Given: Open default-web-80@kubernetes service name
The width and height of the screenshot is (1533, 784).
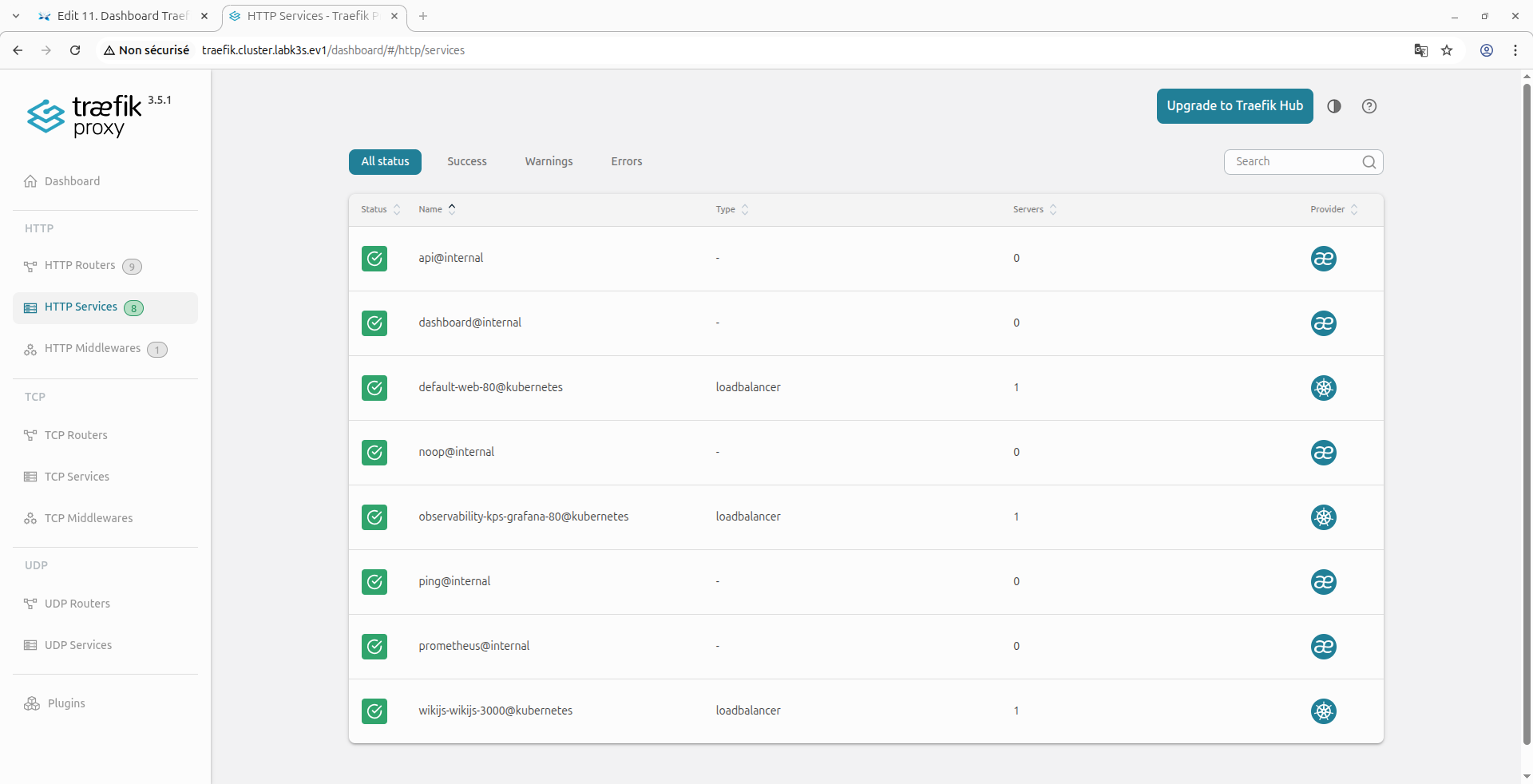Looking at the screenshot, I should pyautogui.click(x=490, y=387).
